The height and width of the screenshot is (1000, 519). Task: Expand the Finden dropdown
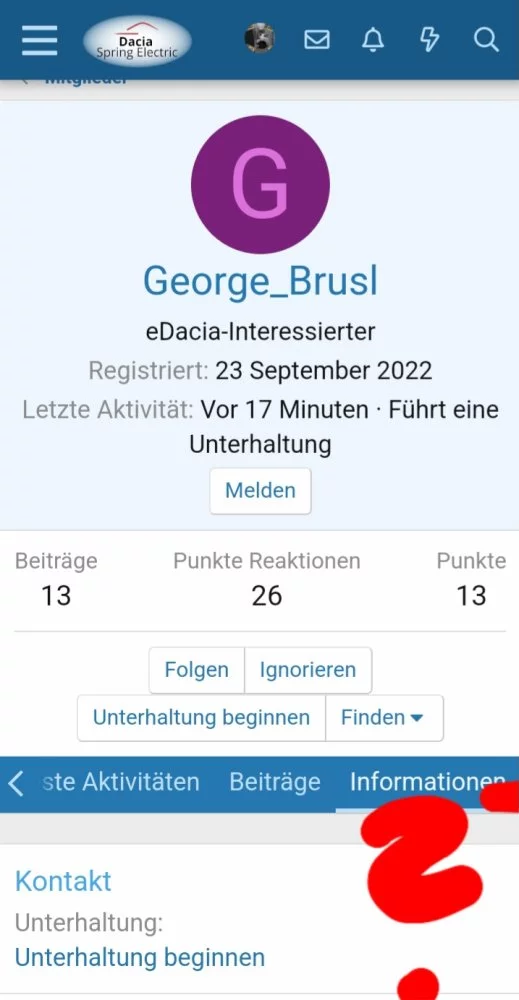[384, 717]
